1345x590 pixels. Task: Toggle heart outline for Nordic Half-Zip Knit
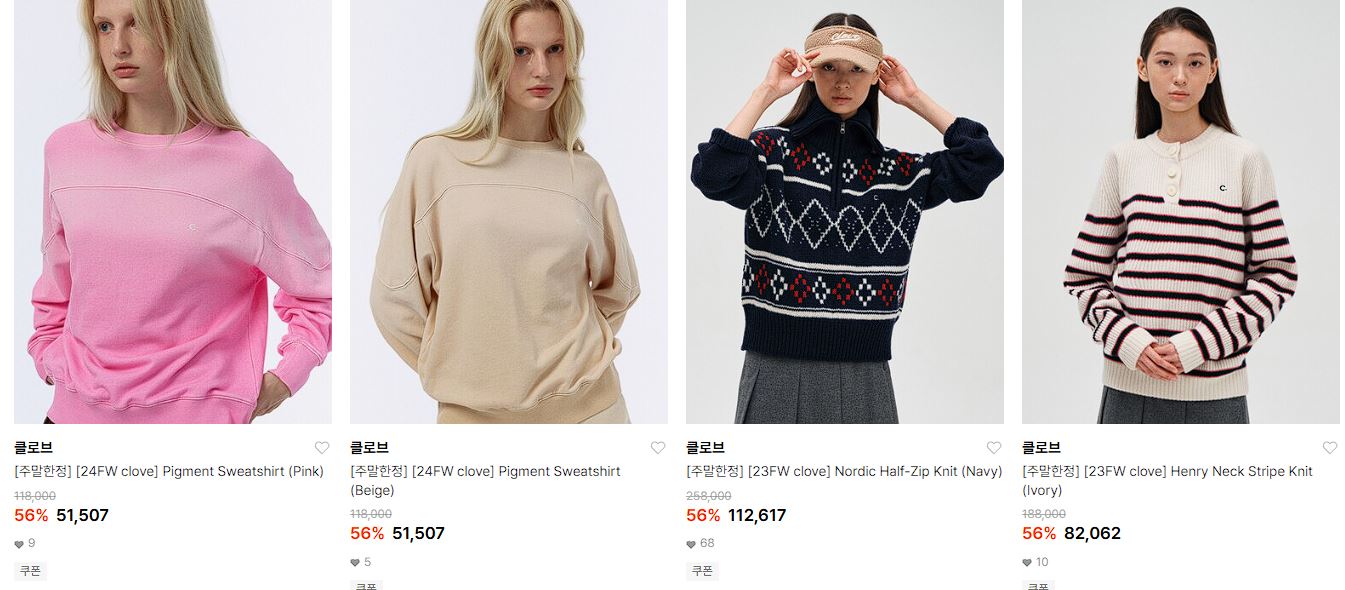coord(994,448)
